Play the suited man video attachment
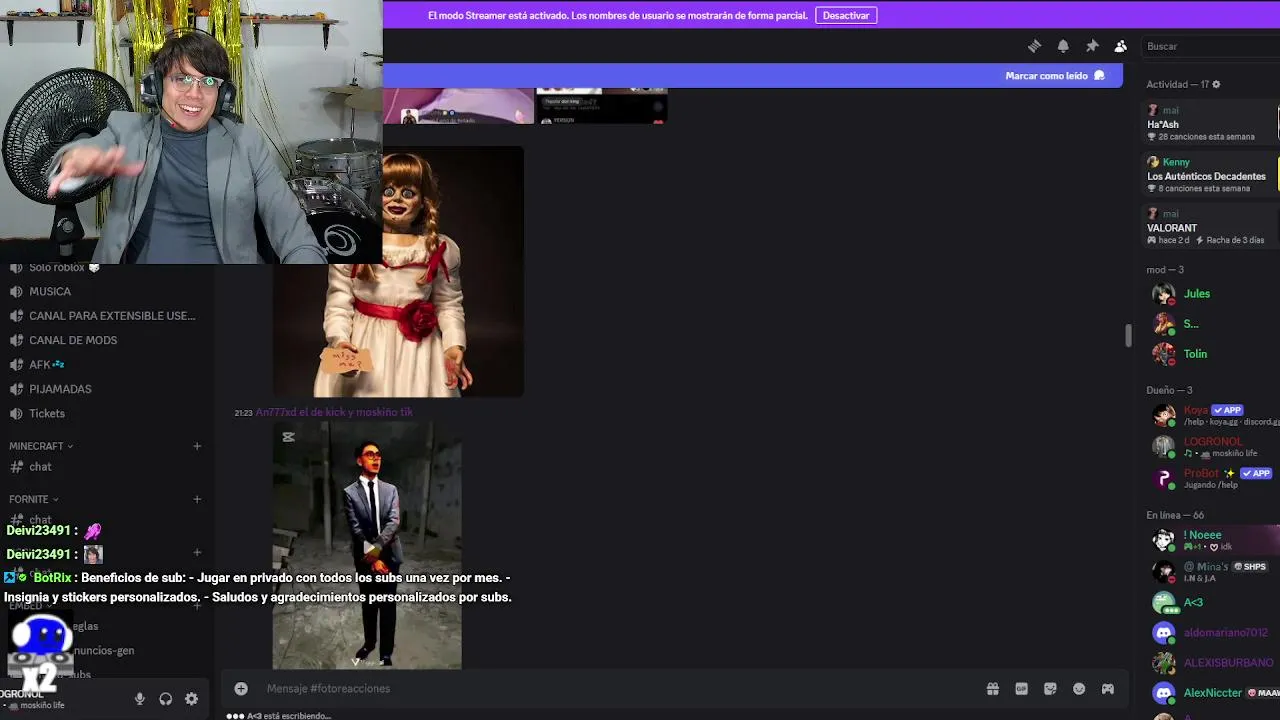The width and height of the screenshot is (1280, 720). 367,545
